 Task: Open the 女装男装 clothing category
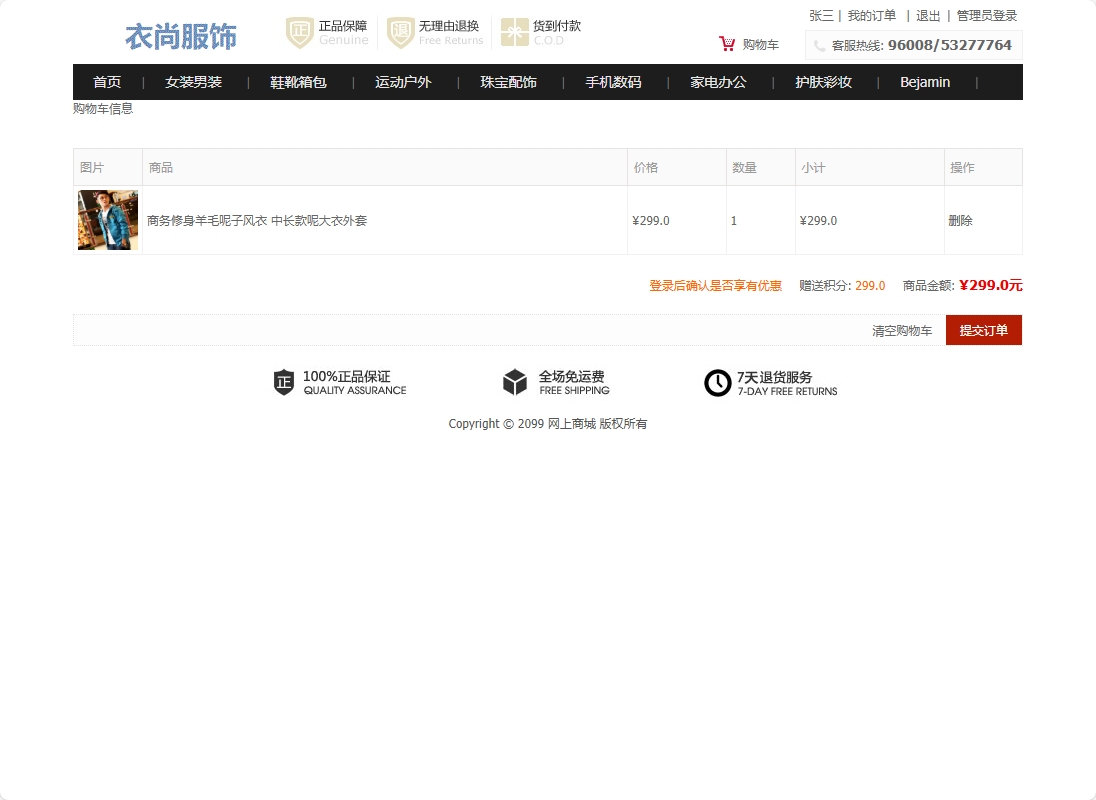[193, 82]
